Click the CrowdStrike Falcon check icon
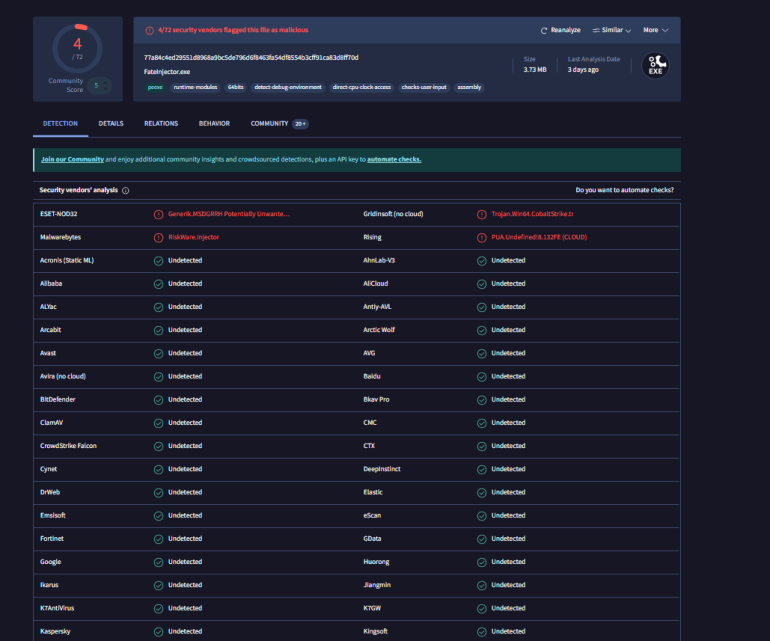Image resolution: width=770 pixels, height=641 pixels. 159,446
